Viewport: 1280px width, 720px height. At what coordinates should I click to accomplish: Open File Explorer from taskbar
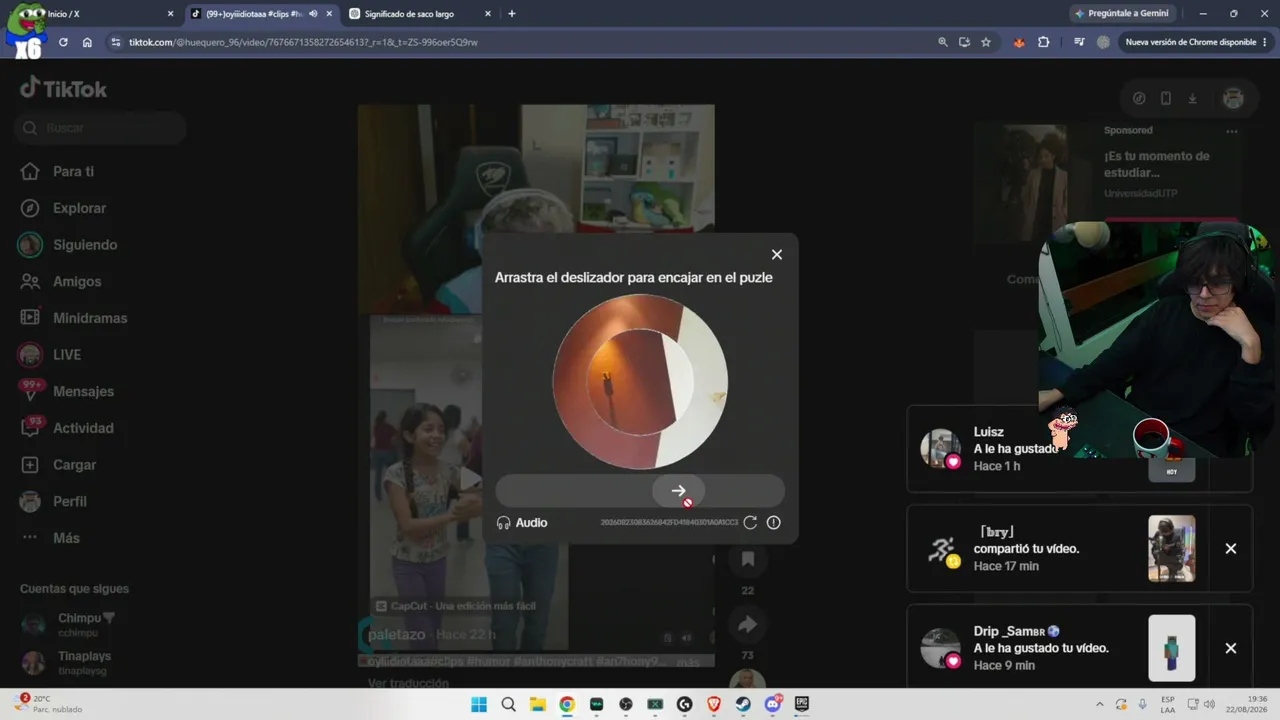pos(537,704)
